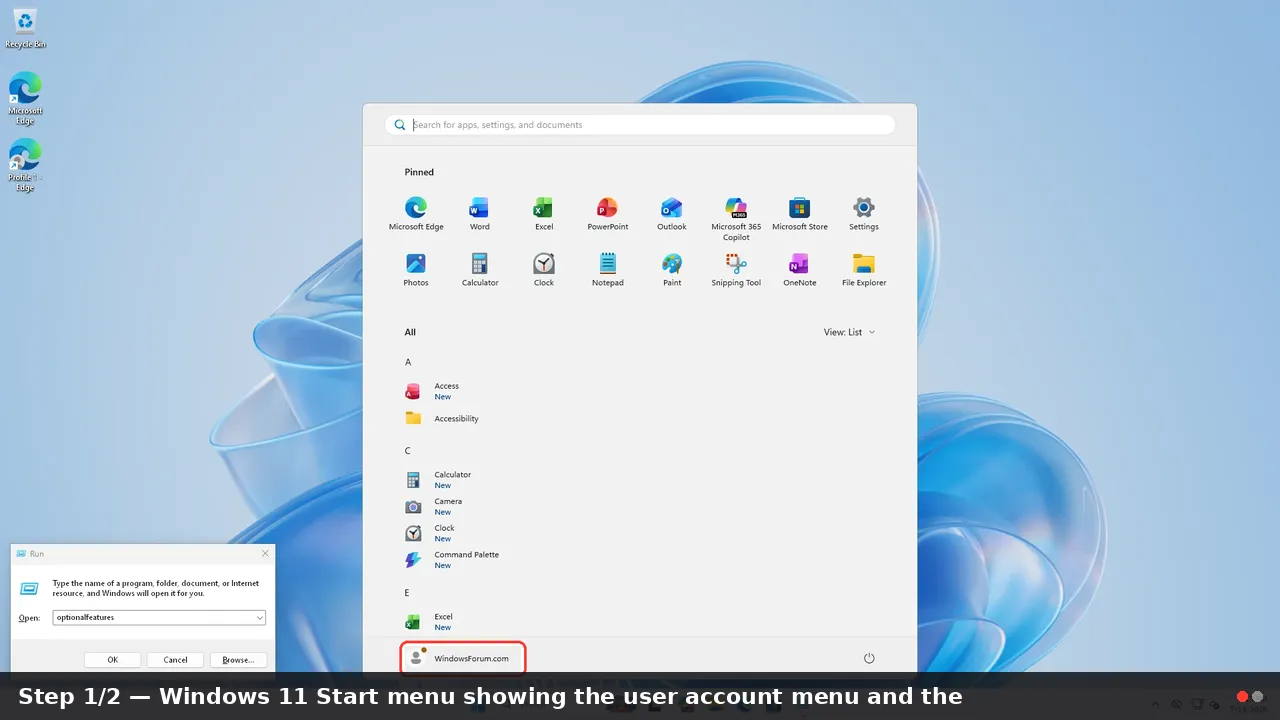Launch Microsoft 365 Copilot
The width and height of the screenshot is (1280, 720).
point(736,219)
